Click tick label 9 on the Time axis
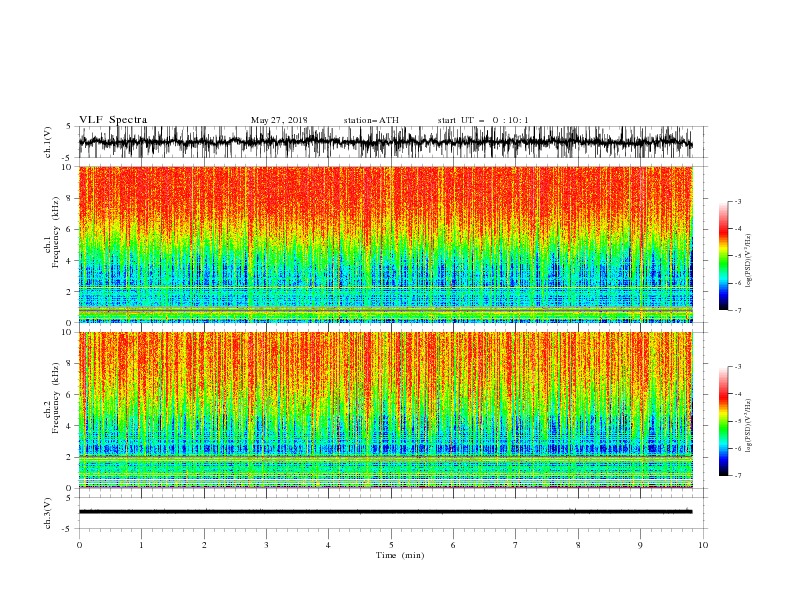 [640, 545]
